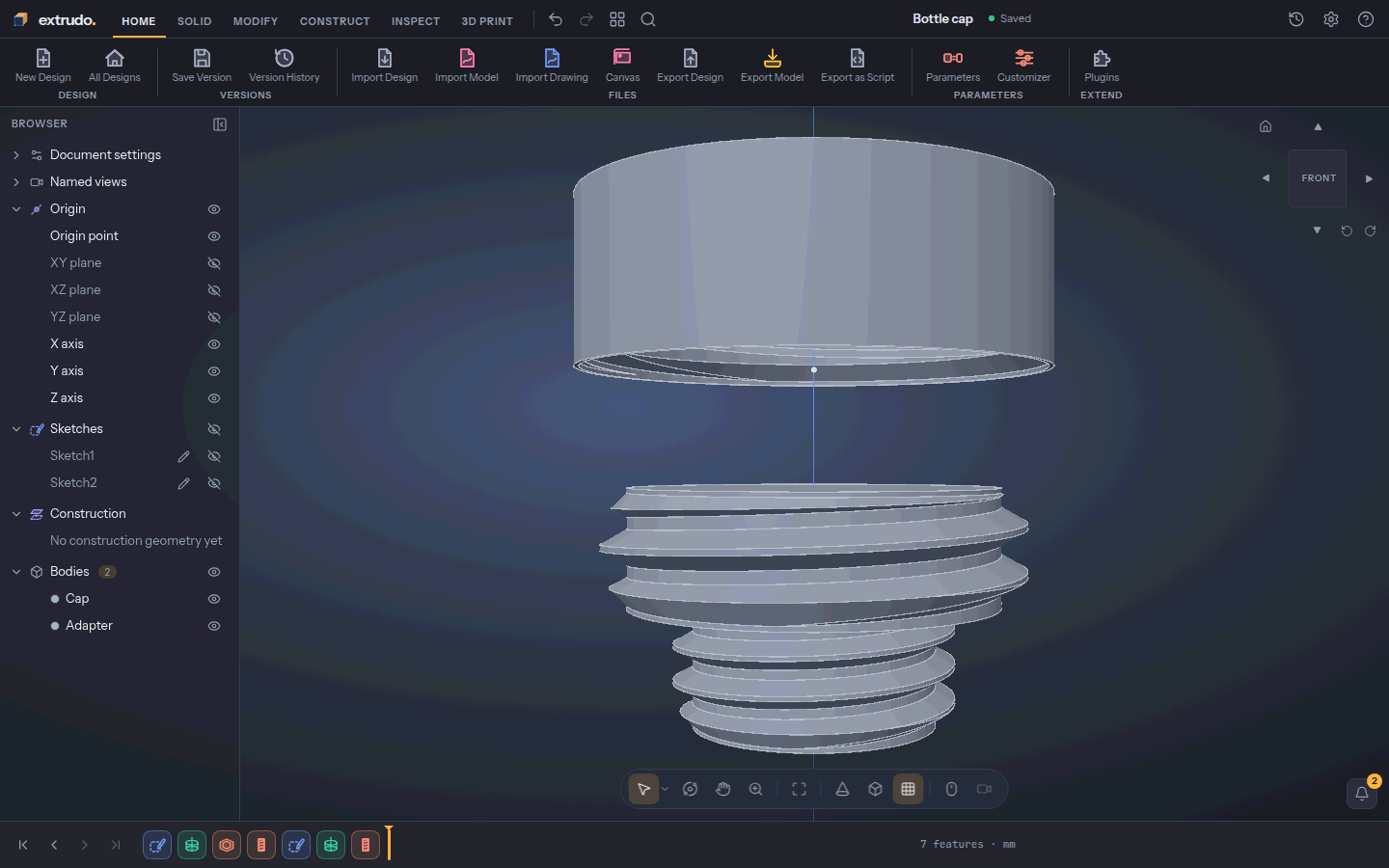Click Import Drawing icon

[552, 58]
